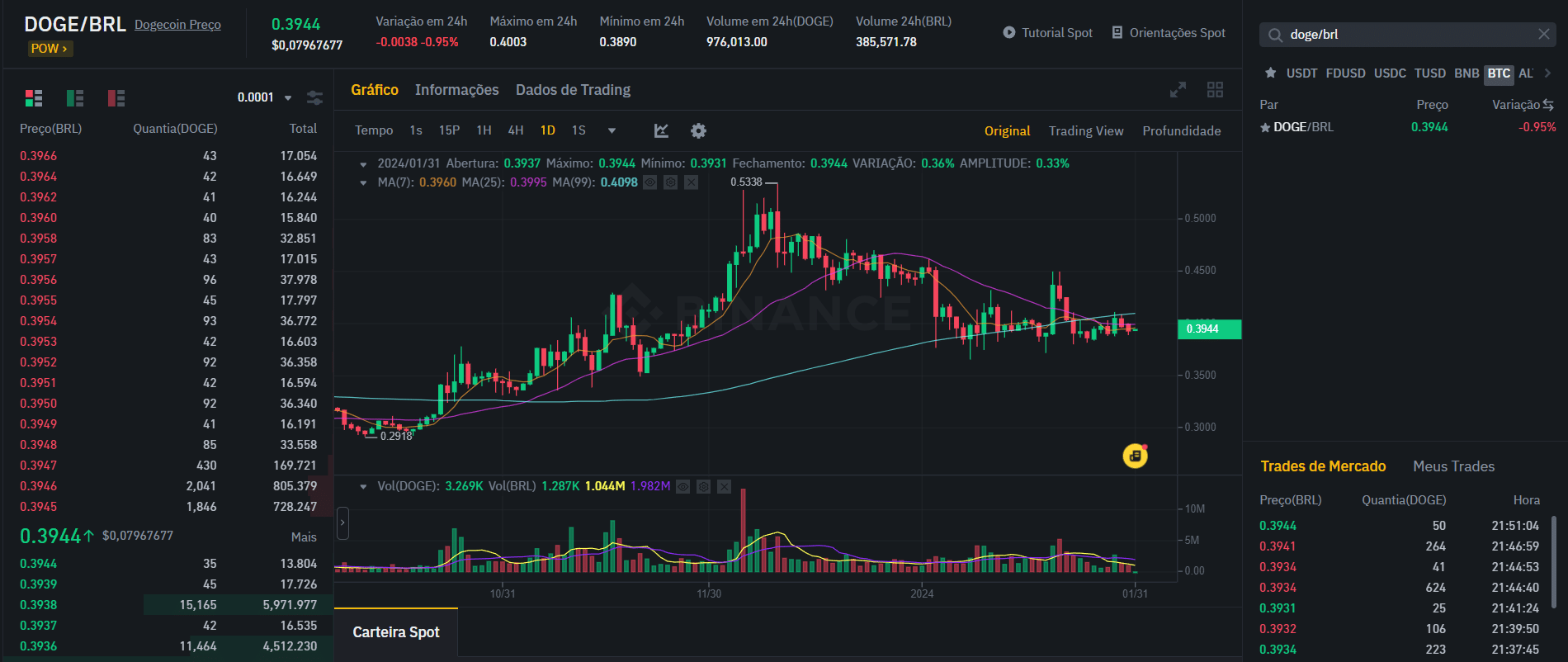Image resolution: width=1568 pixels, height=662 pixels.
Task: Switch Variação column to volume display
Action: 1547,105
